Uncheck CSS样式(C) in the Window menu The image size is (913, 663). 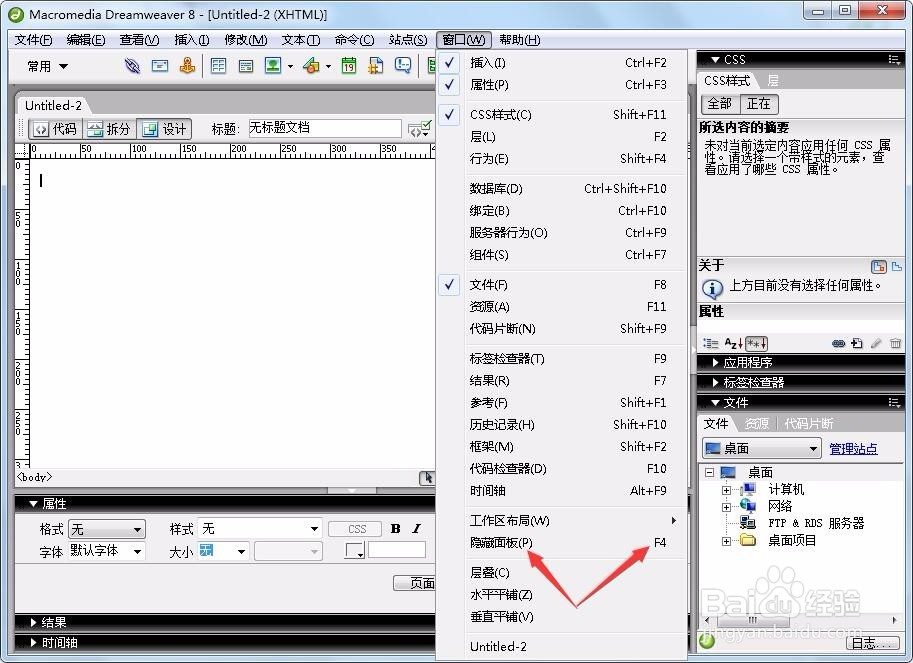point(561,115)
